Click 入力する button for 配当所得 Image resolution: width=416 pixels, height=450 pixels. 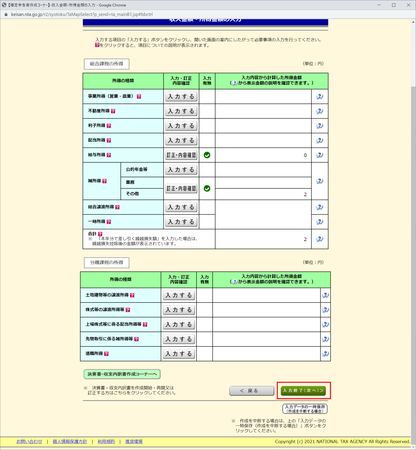pos(181,141)
